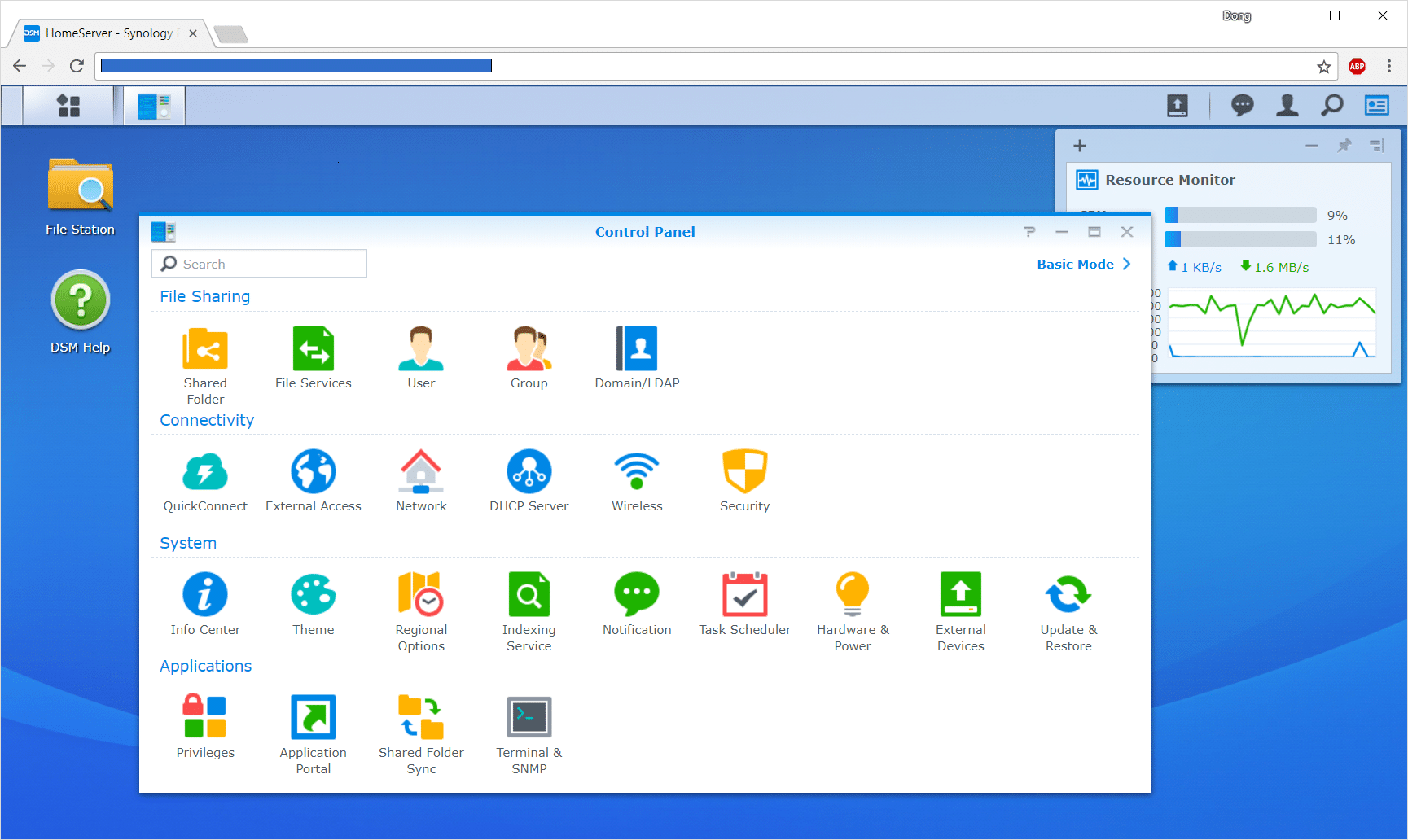
Task: Click the 9% CPU usage bar
Action: (x=1240, y=215)
